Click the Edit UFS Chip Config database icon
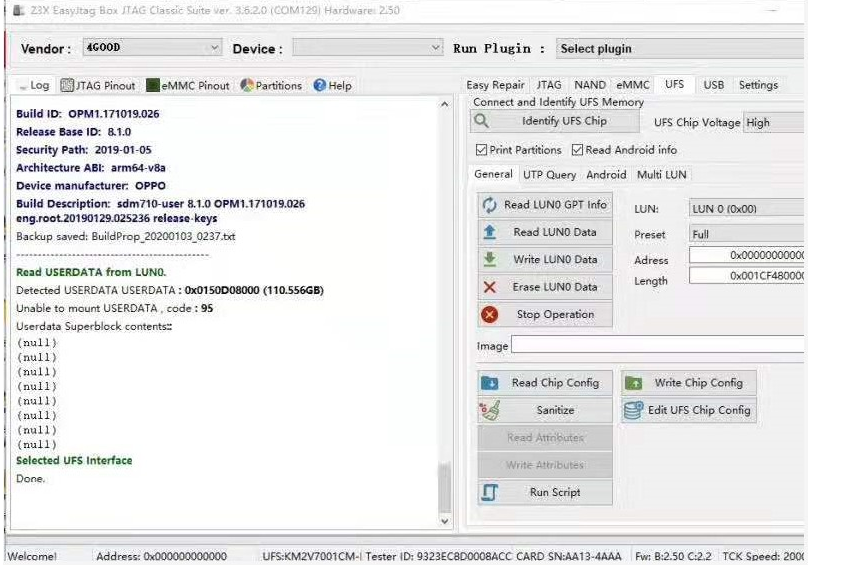841x565 pixels. point(633,410)
